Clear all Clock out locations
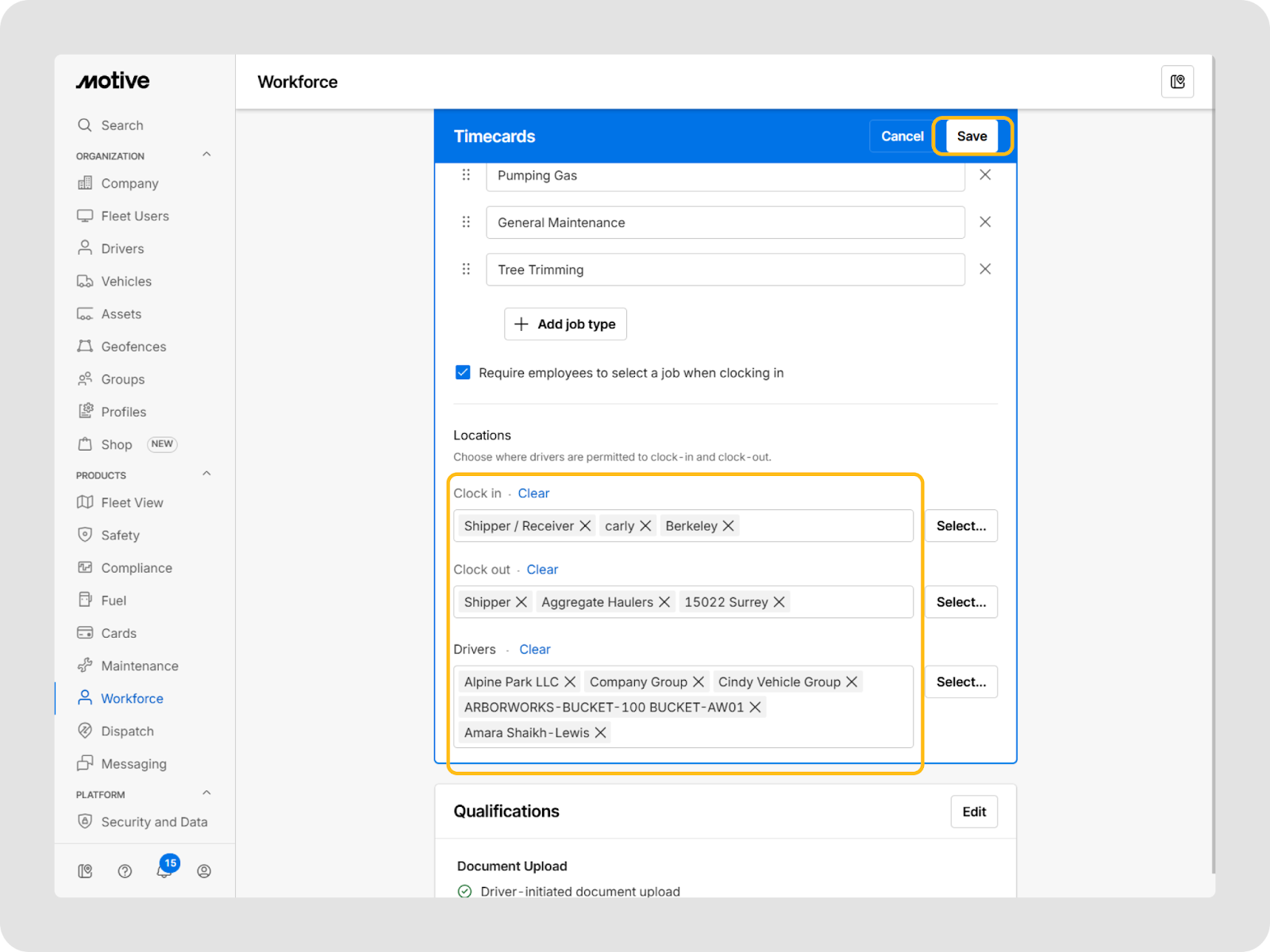 point(542,570)
